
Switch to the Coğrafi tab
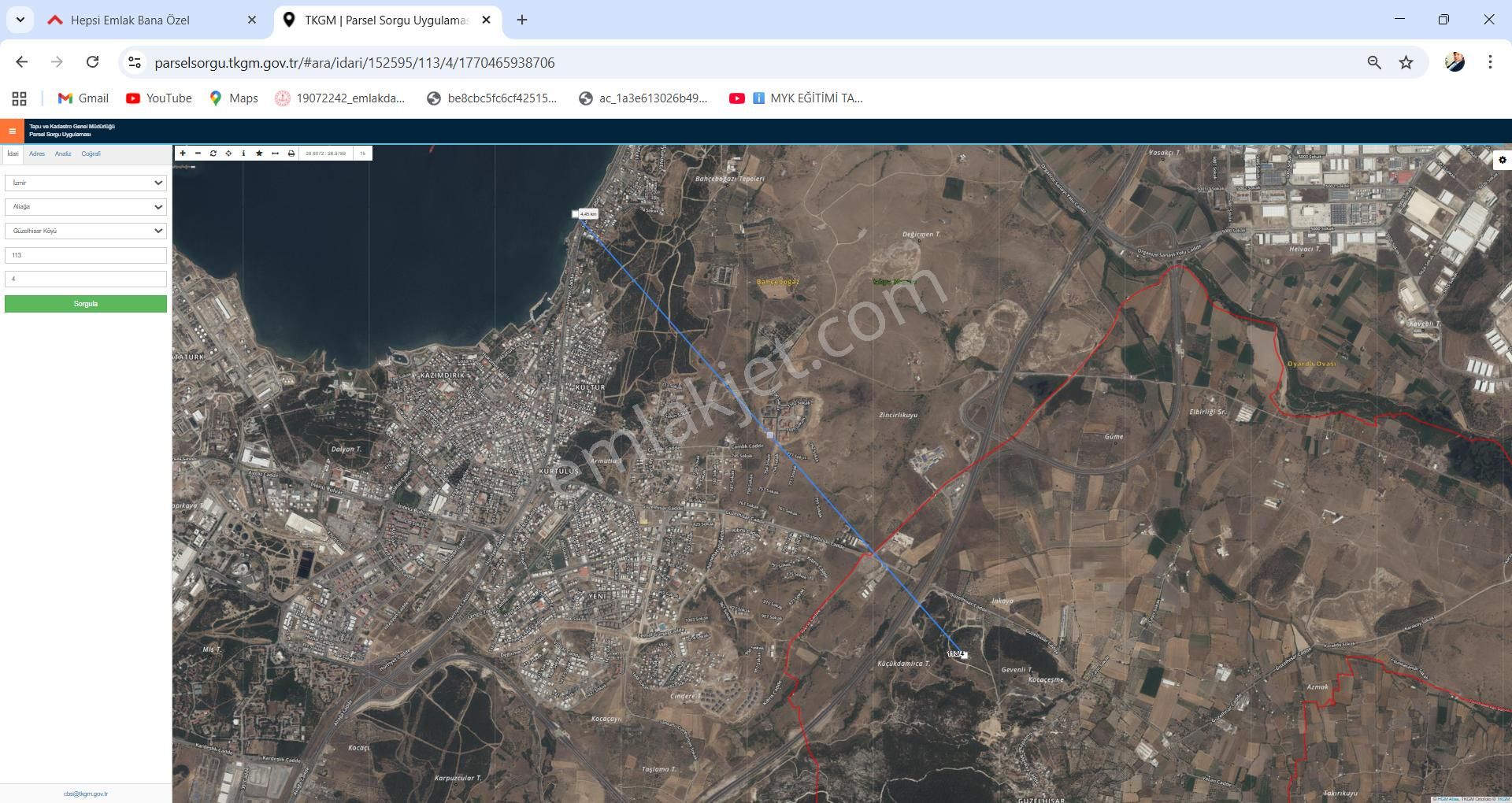point(91,154)
